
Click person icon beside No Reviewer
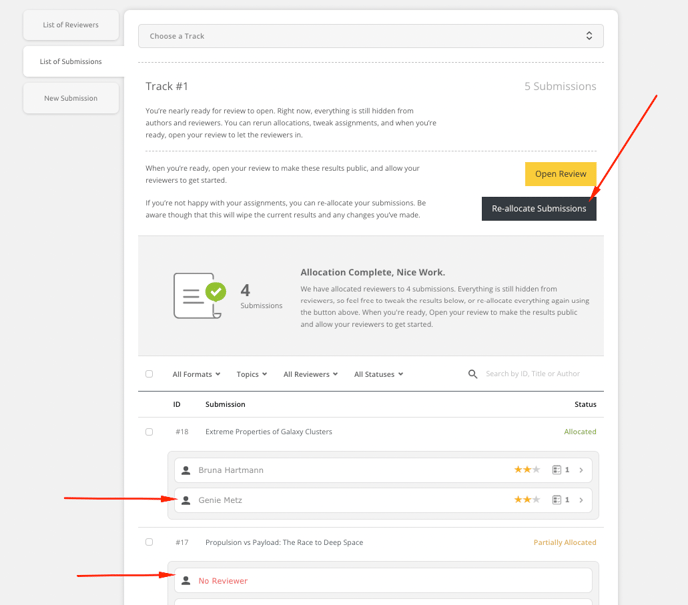[x=186, y=581]
